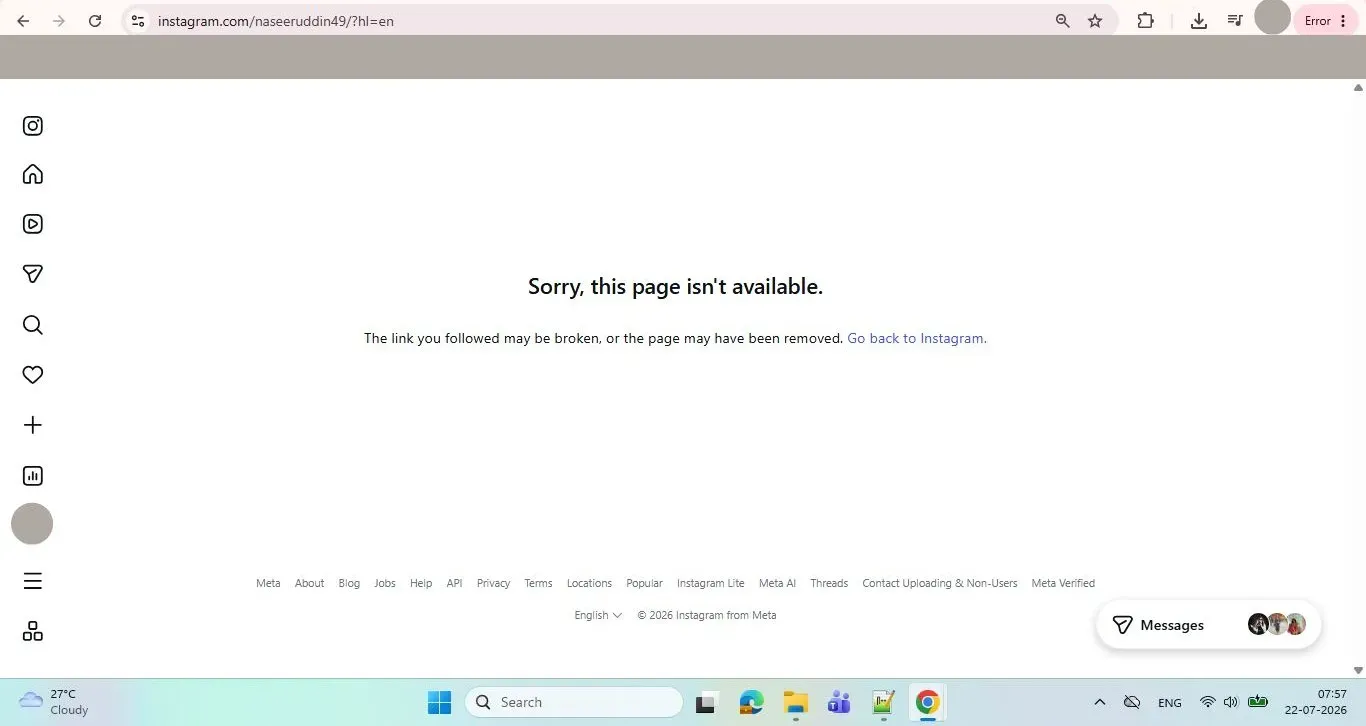Image resolution: width=1366 pixels, height=726 pixels.
Task: Open the More hamburger menu in the sidebar
Action: click(33, 581)
